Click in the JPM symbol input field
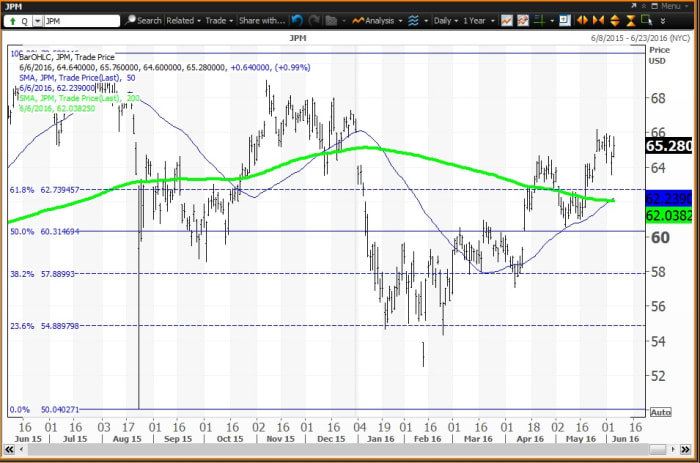700x463 pixels. pyautogui.click(x=80, y=20)
